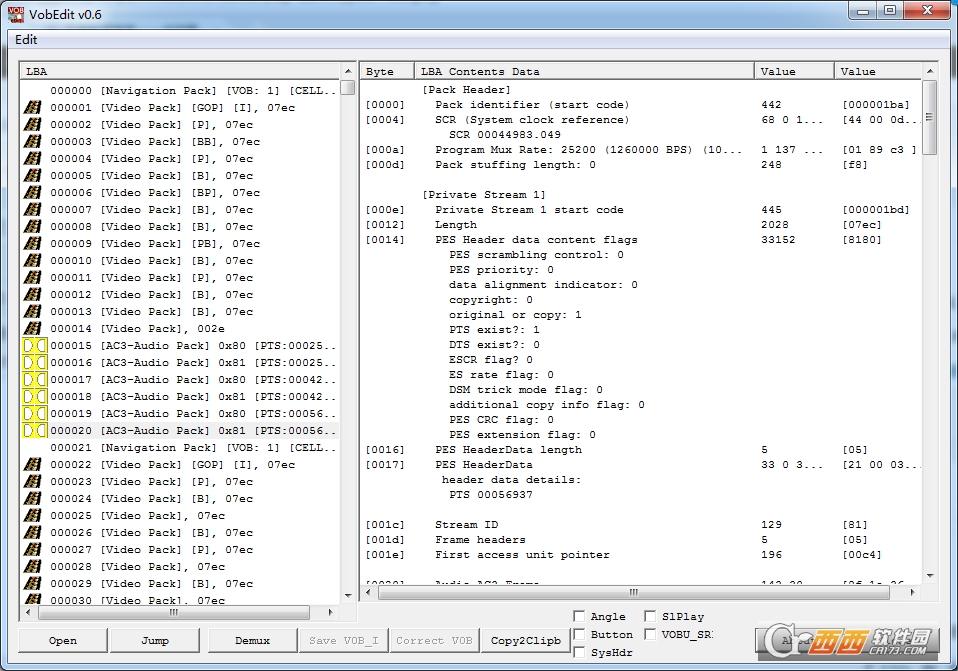Click the VobEdit application icon in title bar
The width and height of the screenshot is (958, 671).
click(16, 14)
